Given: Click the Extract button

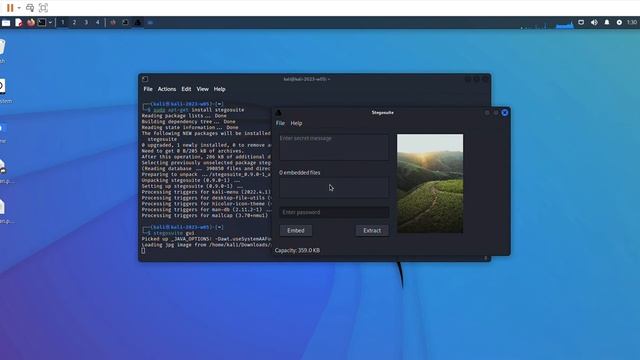Looking at the screenshot, I should coord(372,231).
